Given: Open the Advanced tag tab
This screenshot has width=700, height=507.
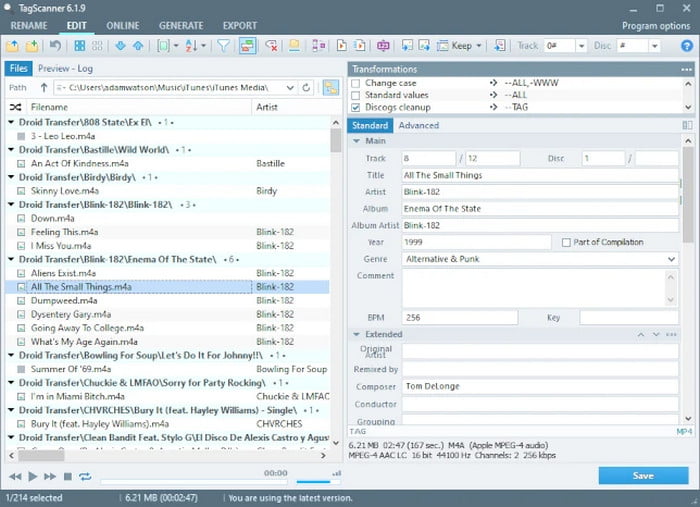Looking at the screenshot, I should pos(418,126).
